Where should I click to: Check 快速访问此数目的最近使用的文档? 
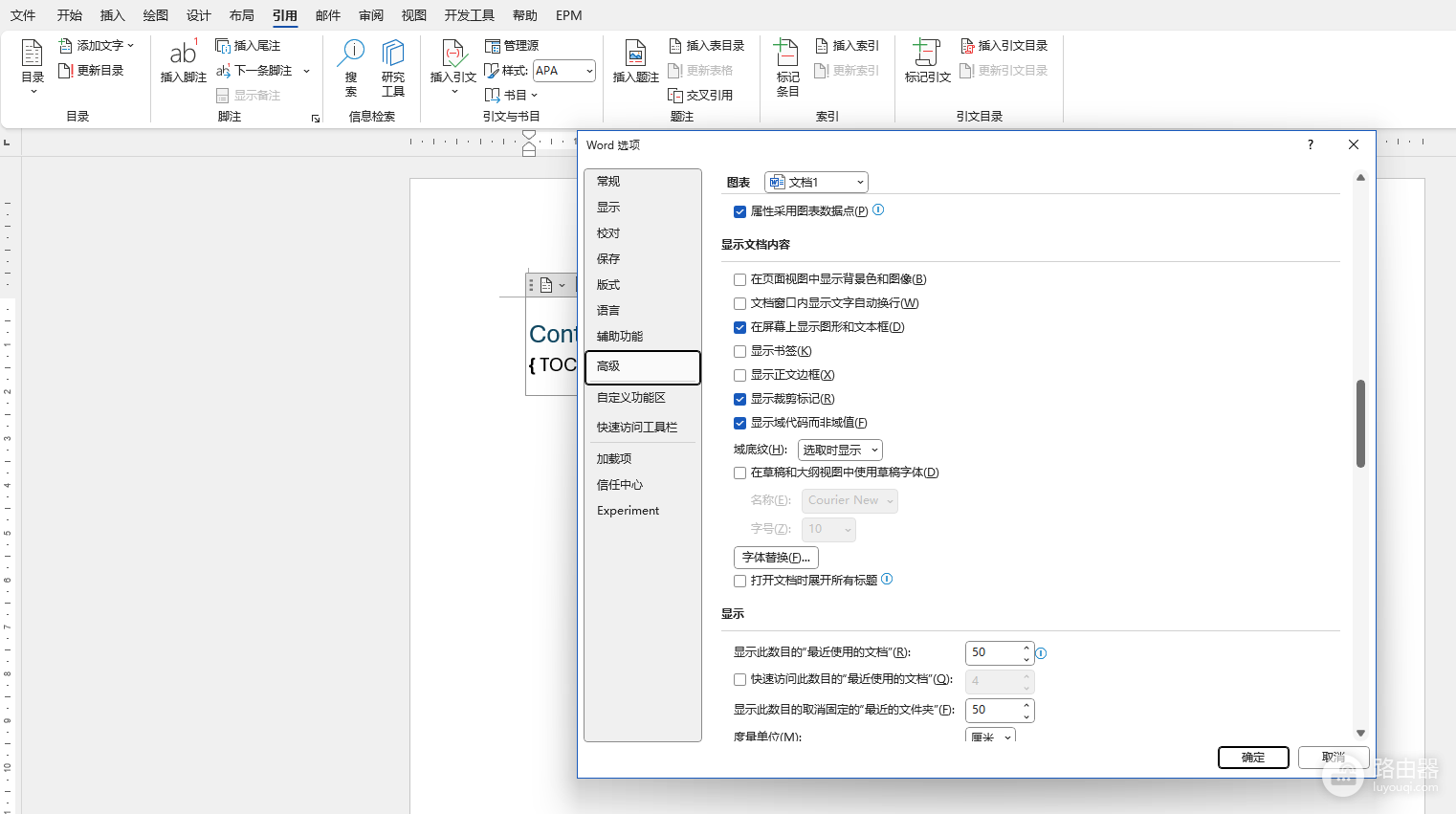pyautogui.click(x=739, y=680)
